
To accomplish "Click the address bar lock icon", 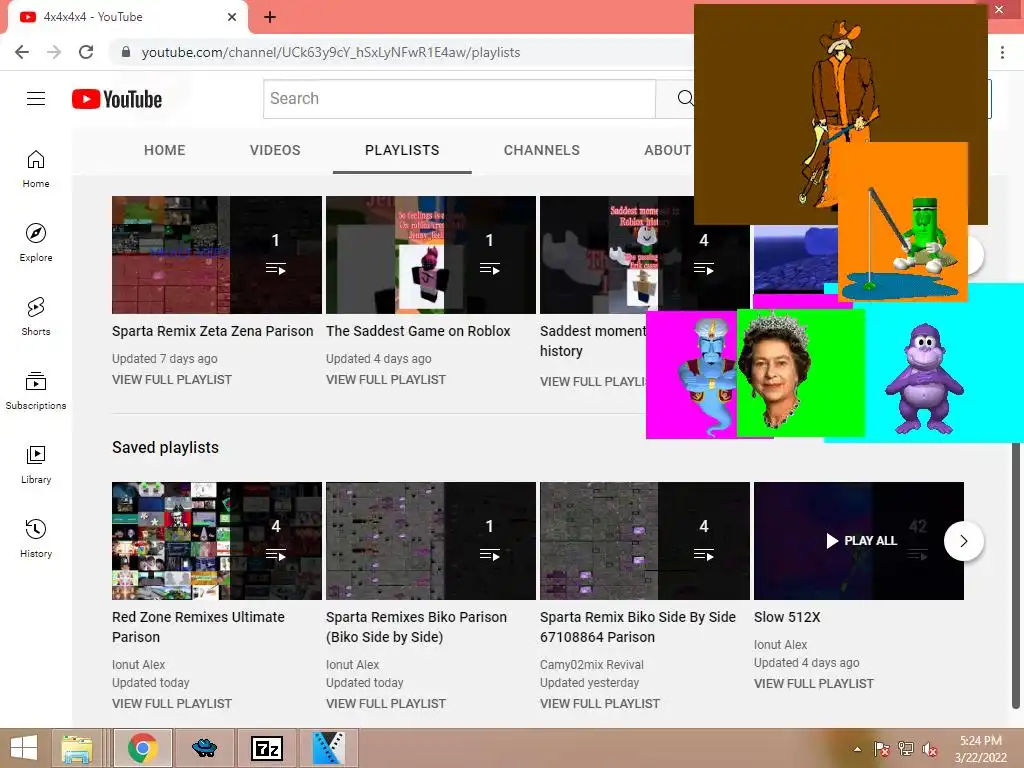I will 126,52.
